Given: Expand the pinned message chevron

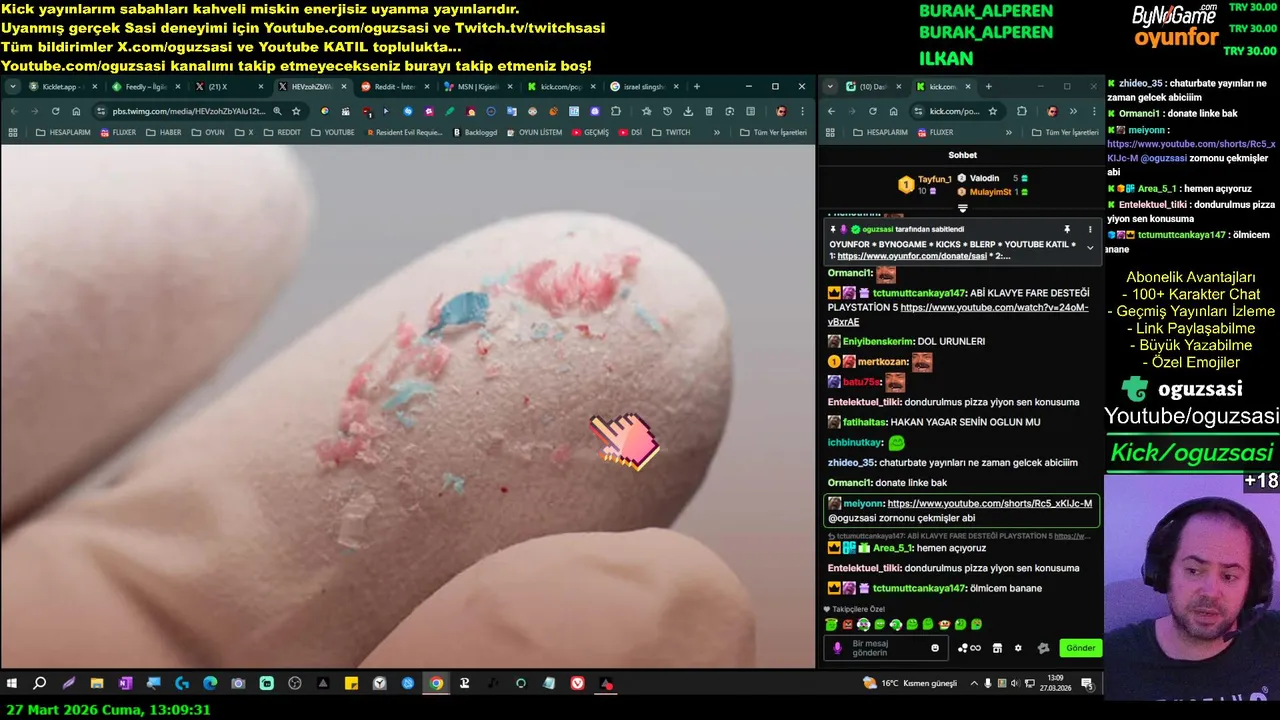Looking at the screenshot, I should tap(1090, 247).
